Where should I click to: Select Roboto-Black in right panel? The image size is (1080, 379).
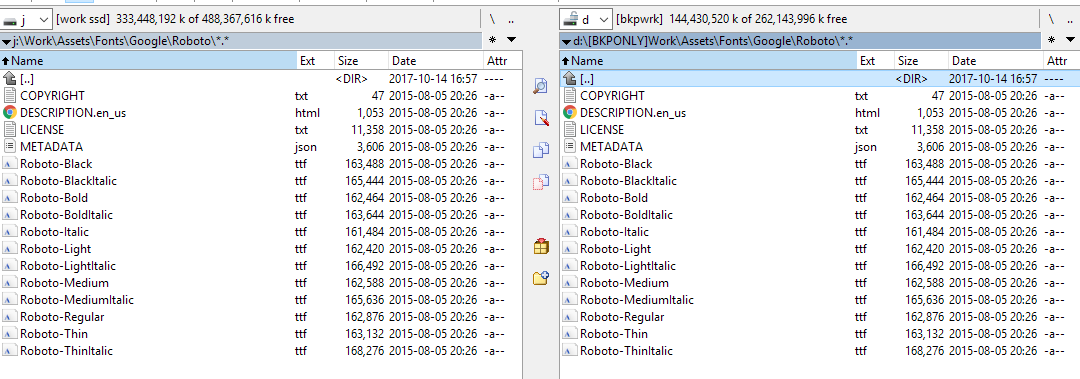(x=616, y=163)
